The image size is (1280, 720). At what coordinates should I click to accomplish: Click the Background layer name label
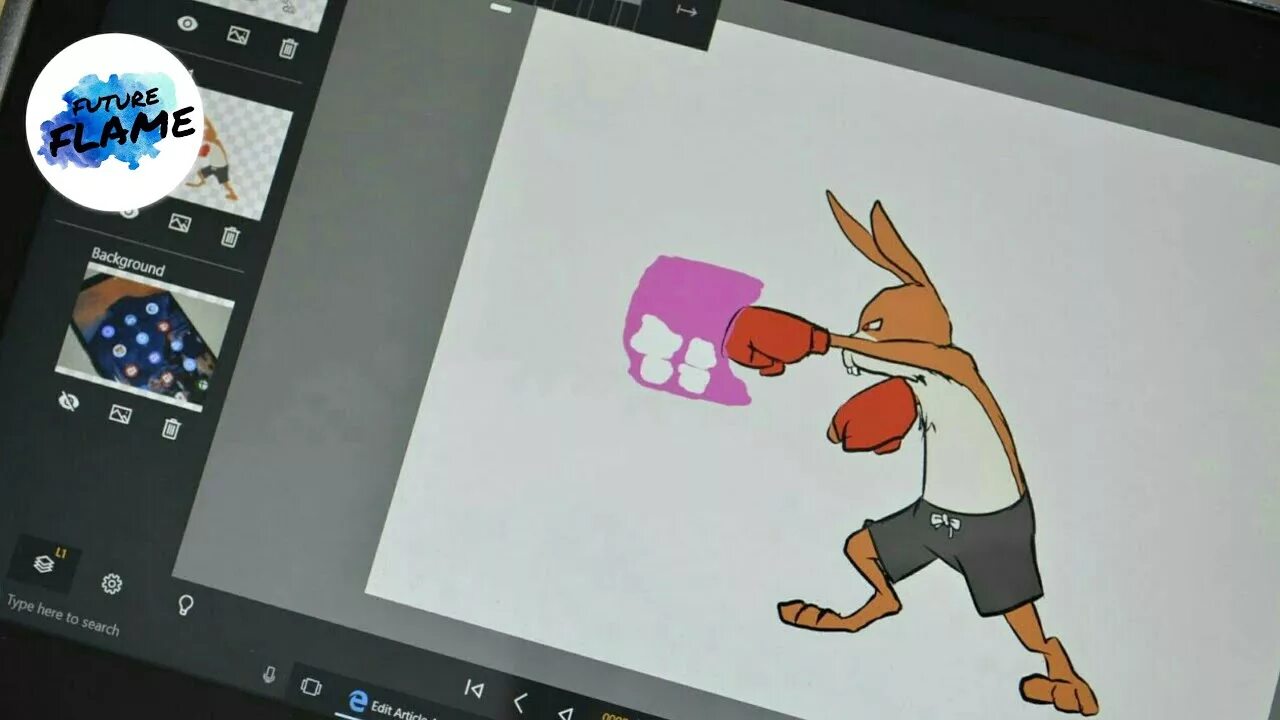click(128, 261)
